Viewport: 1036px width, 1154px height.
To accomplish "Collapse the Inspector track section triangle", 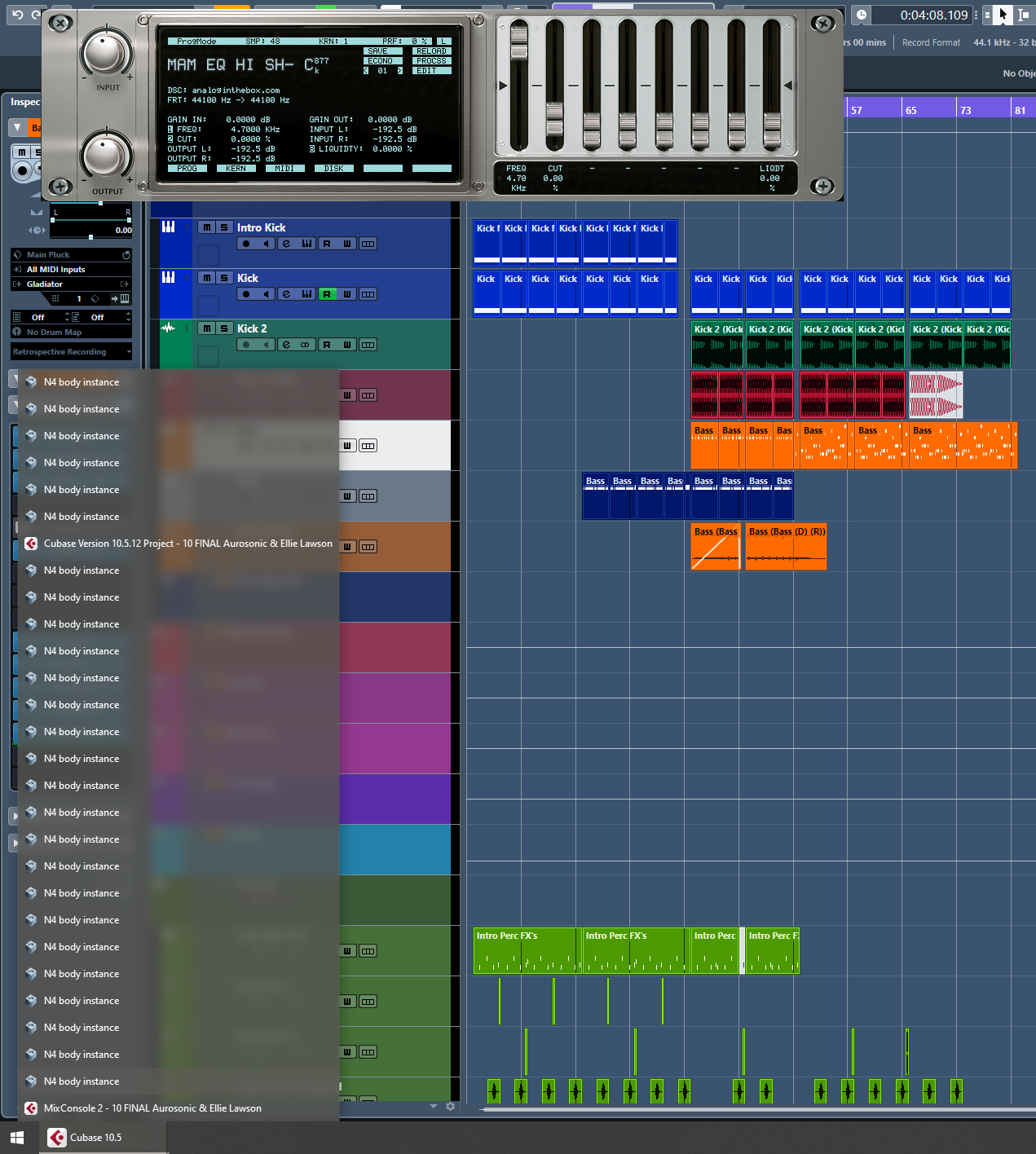I will coord(17,128).
